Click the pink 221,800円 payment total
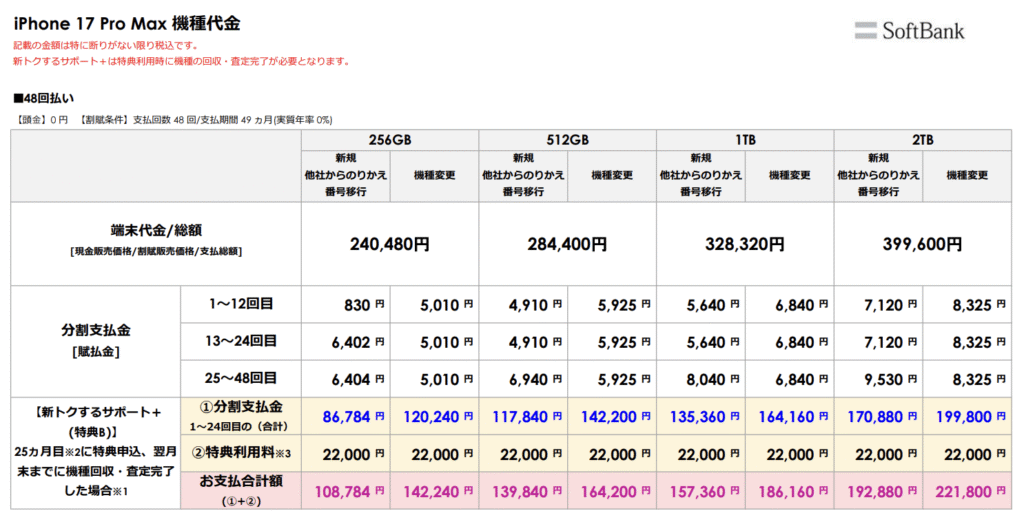The height and width of the screenshot is (522, 1024). pyautogui.click(x=964, y=491)
